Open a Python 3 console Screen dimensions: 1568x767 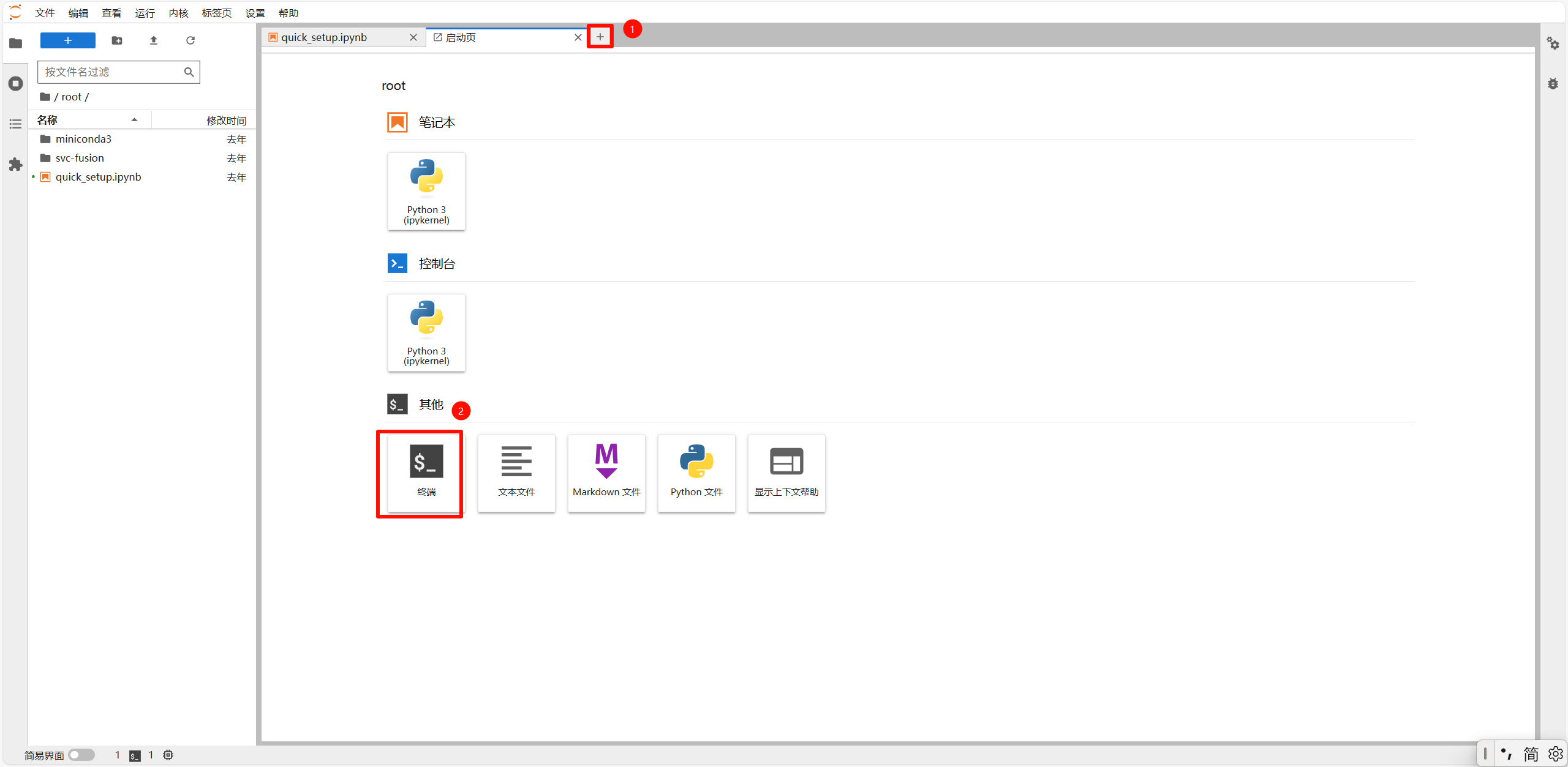click(x=426, y=332)
